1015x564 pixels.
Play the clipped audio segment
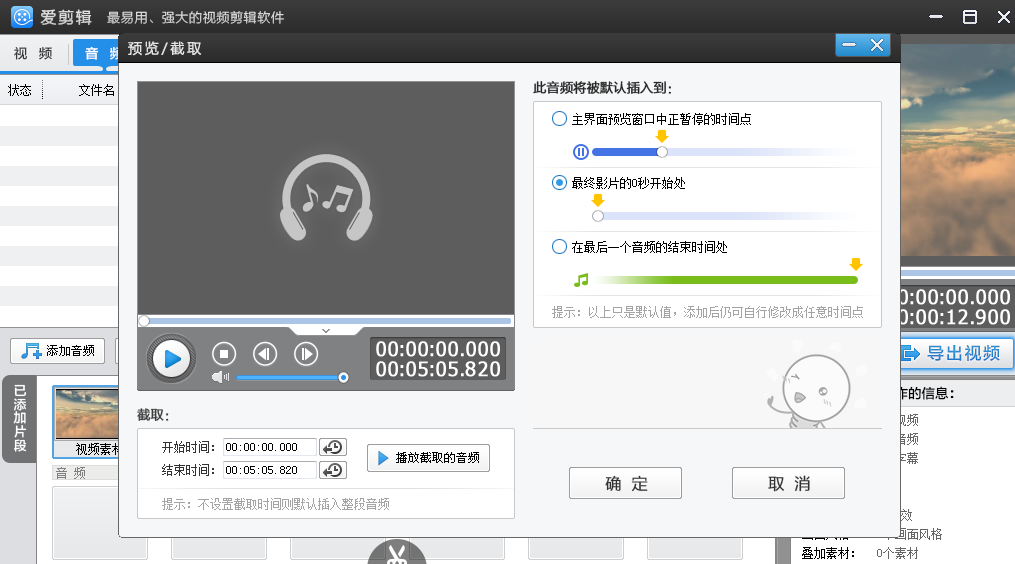[428, 458]
